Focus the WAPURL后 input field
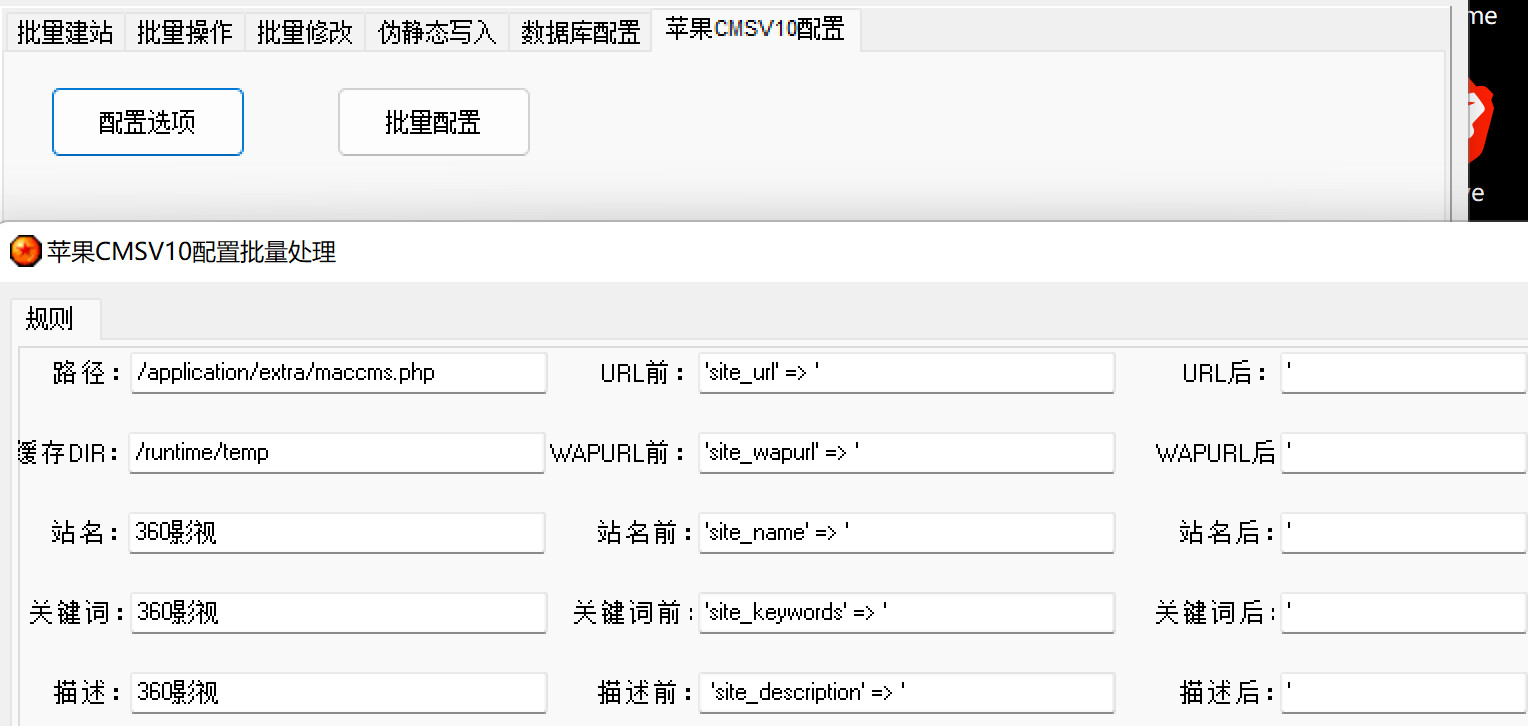The width and height of the screenshot is (1528, 726). 1404,453
